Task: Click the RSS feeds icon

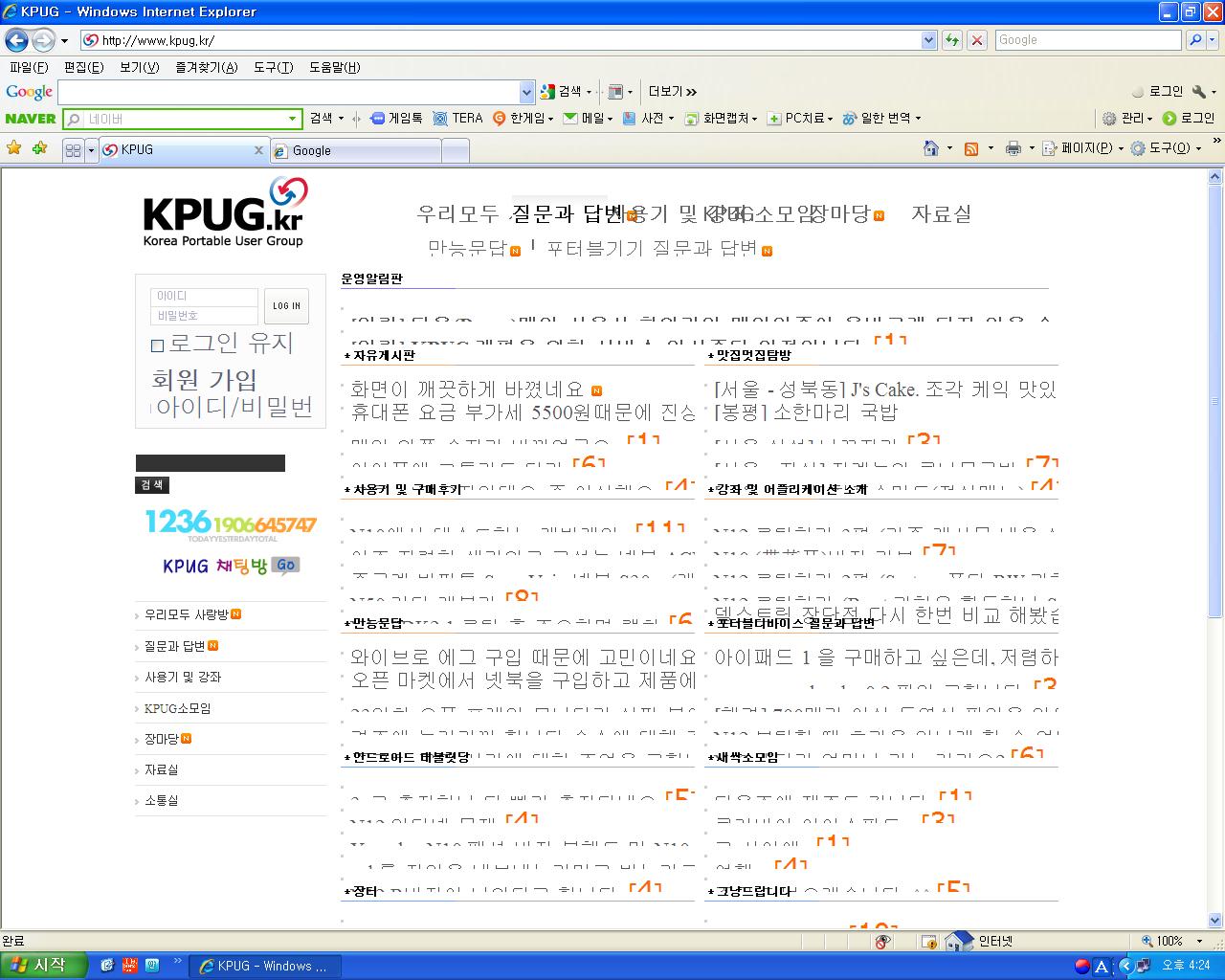Action: pos(970,148)
